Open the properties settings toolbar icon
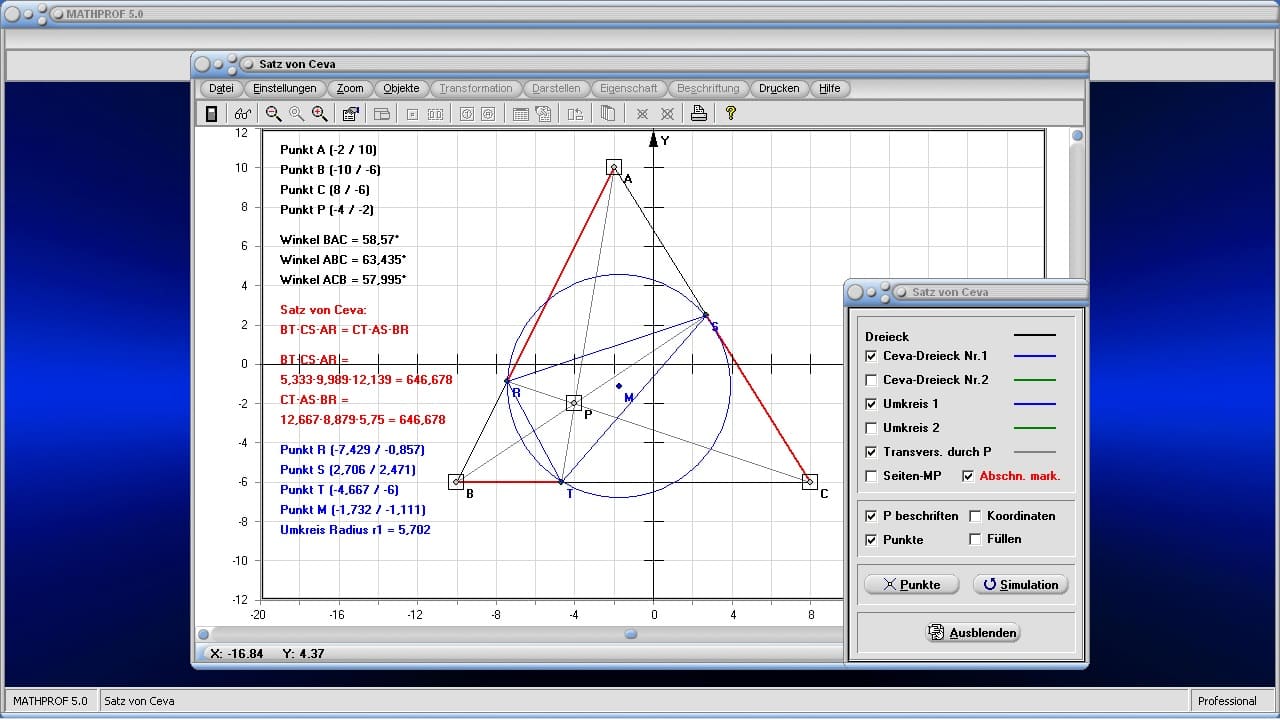 [x=351, y=114]
